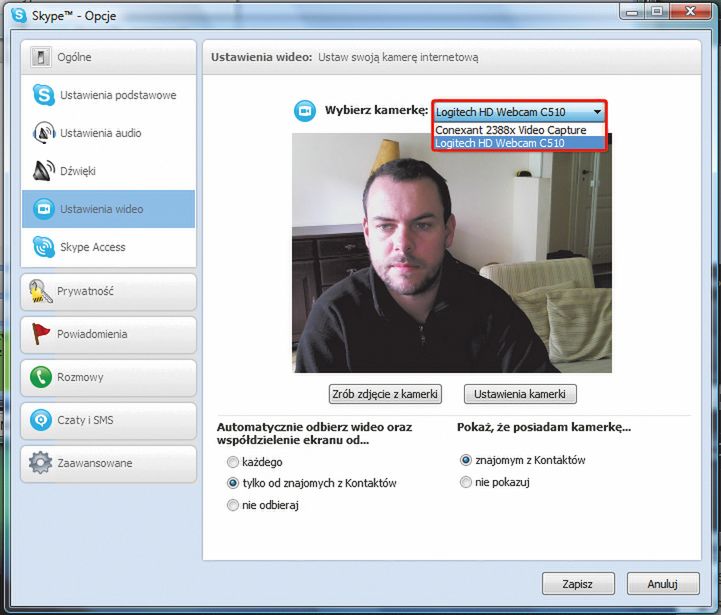Click the Zaawansowane gear icon

click(40, 463)
